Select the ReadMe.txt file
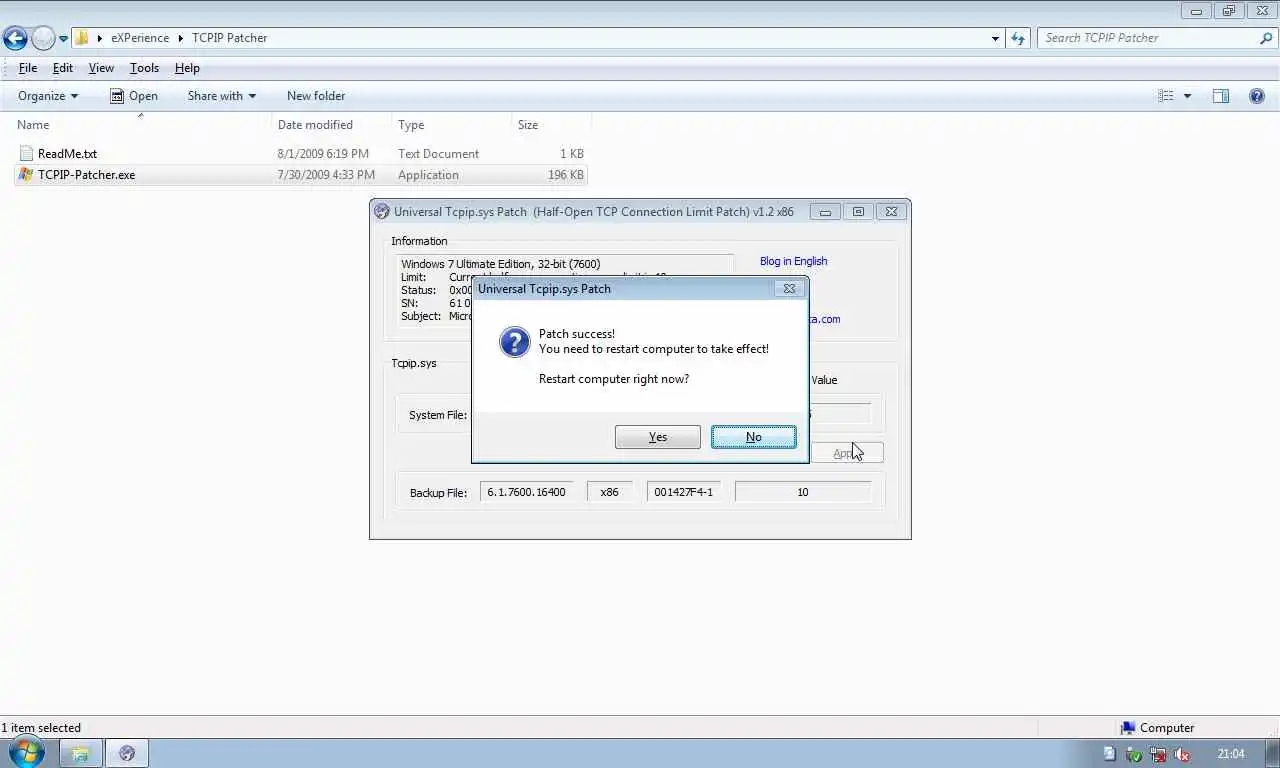The width and height of the screenshot is (1280, 768). point(67,154)
